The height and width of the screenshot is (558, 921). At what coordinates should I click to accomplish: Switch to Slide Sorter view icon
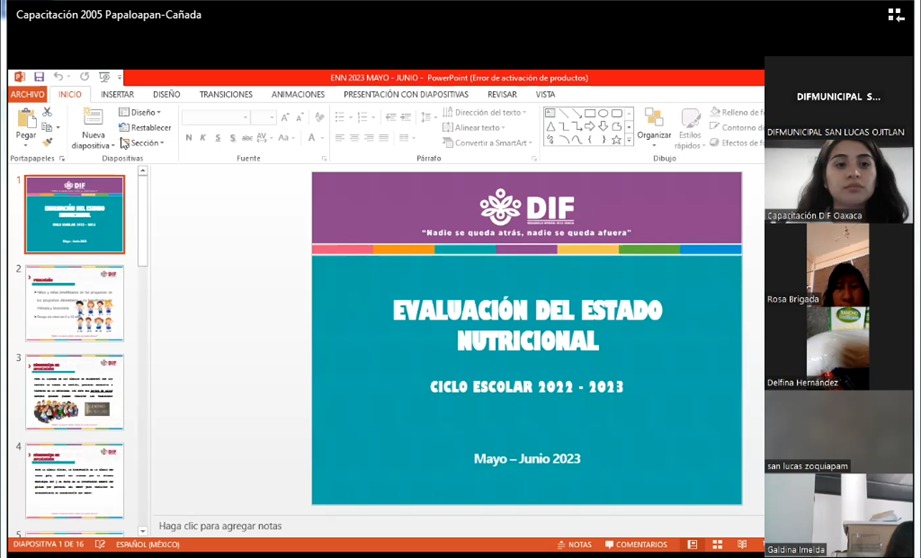(717, 544)
